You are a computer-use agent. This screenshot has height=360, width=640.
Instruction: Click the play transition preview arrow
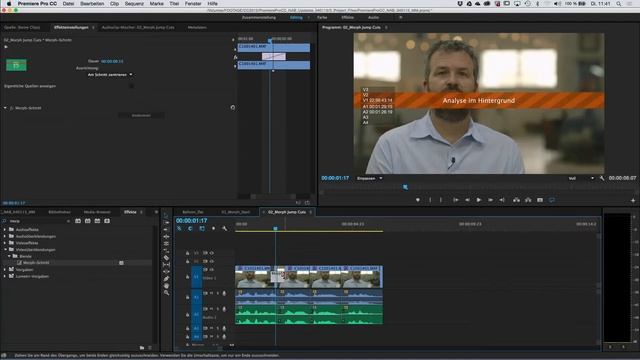[6, 47]
